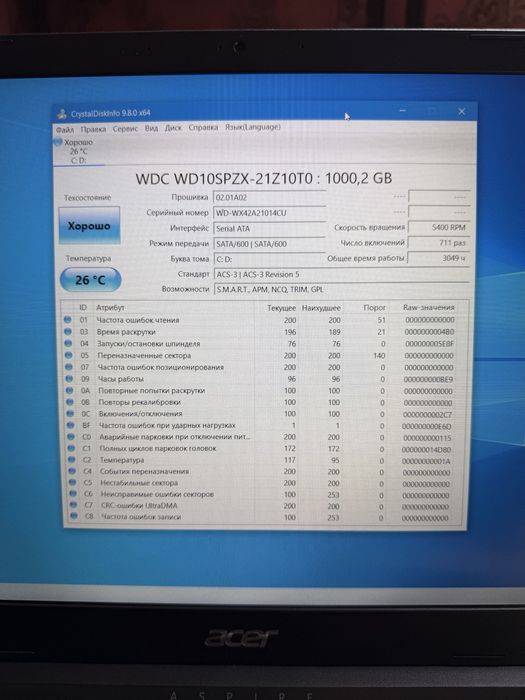This screenshot has width=525, height=700.
Task: Open the Правка menu
Action: pyautogui.click(x=93, y=129)
